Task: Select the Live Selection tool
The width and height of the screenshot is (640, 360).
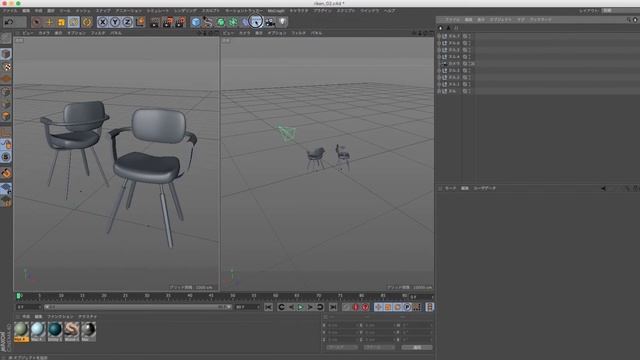Action: coord(36,22)
